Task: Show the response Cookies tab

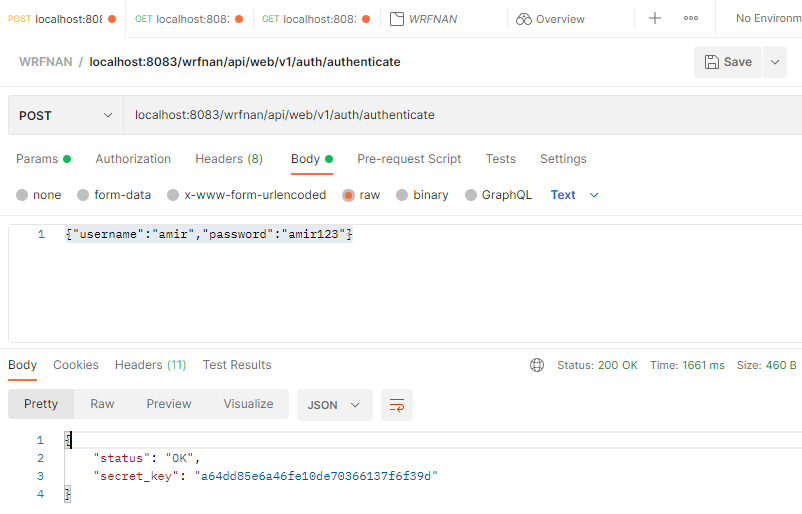Action: [76, 365]
